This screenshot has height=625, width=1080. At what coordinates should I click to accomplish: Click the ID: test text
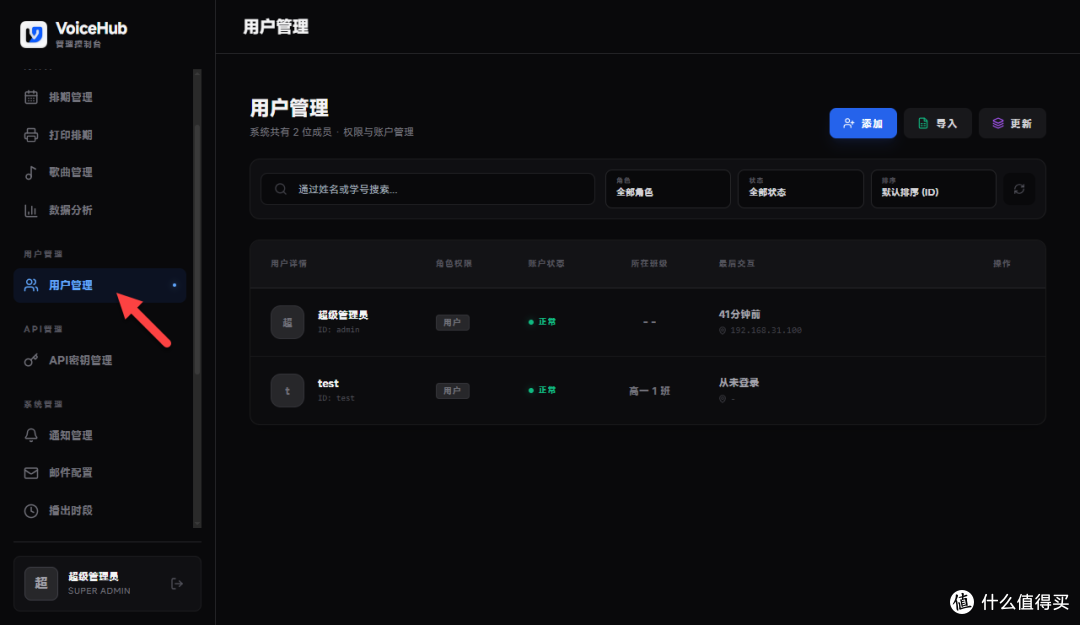point(336,398)
